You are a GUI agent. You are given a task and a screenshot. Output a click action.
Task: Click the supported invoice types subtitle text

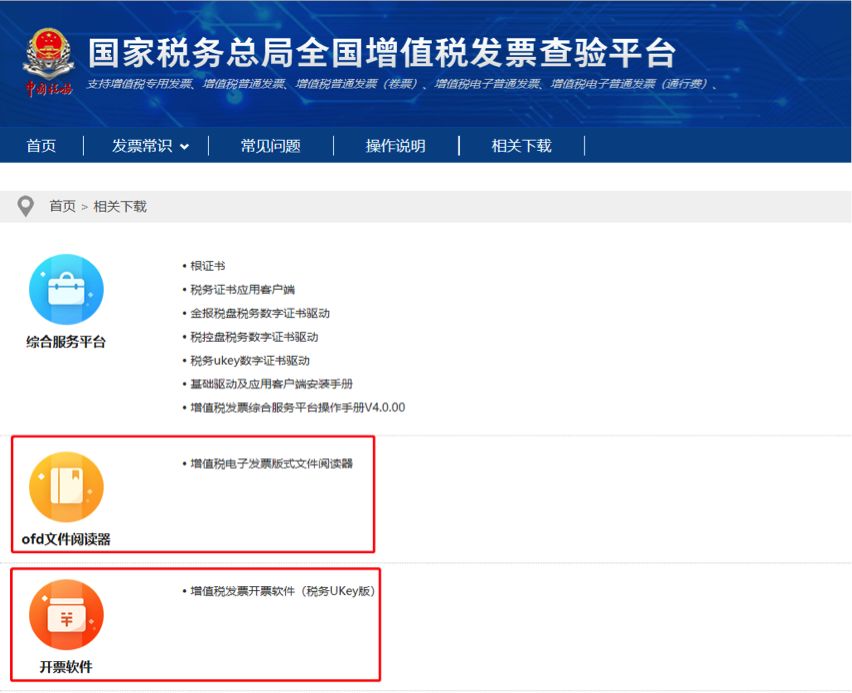coord(402,84)
